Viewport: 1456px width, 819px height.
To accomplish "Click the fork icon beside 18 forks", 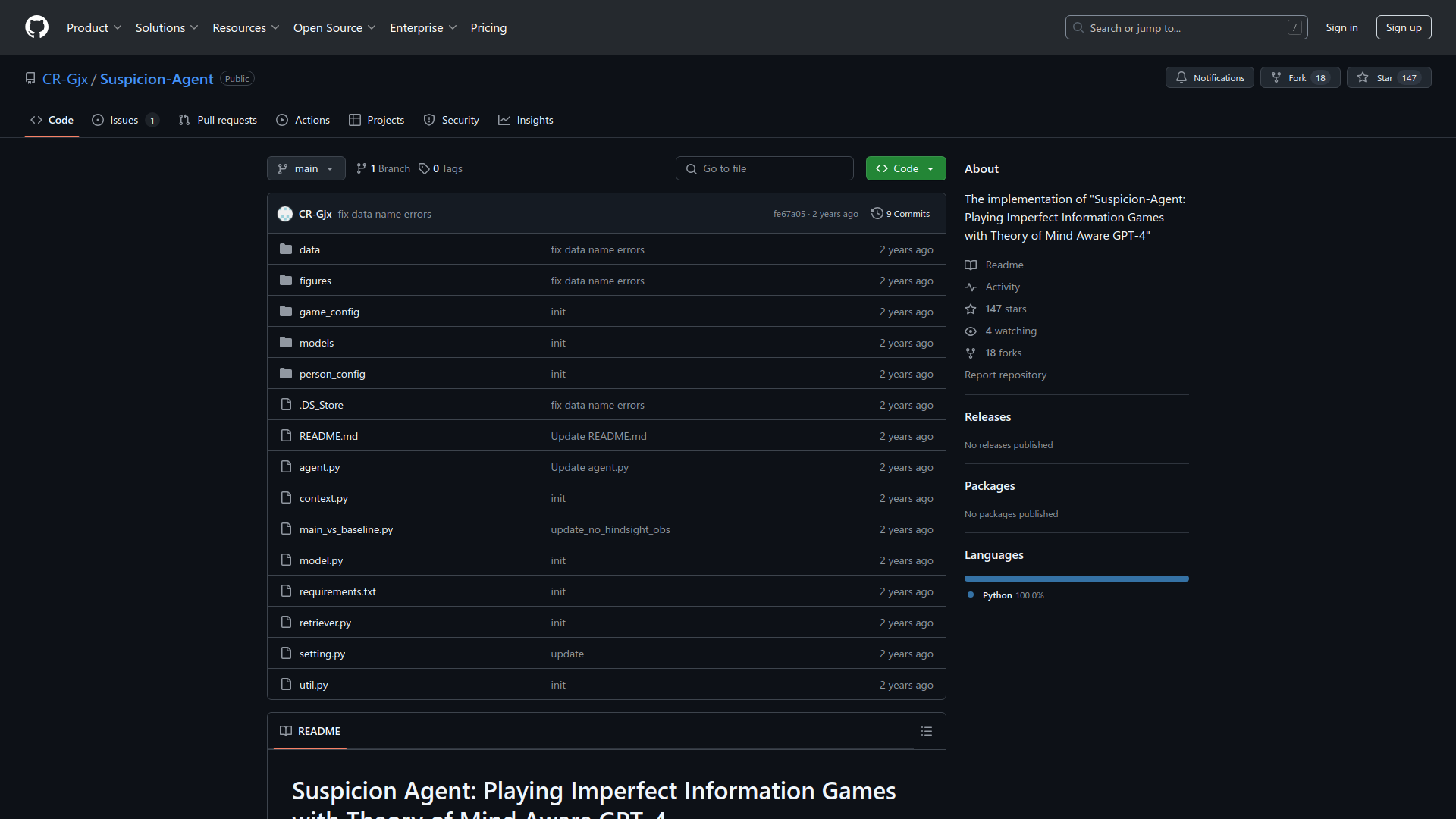I will click(971, 353).
